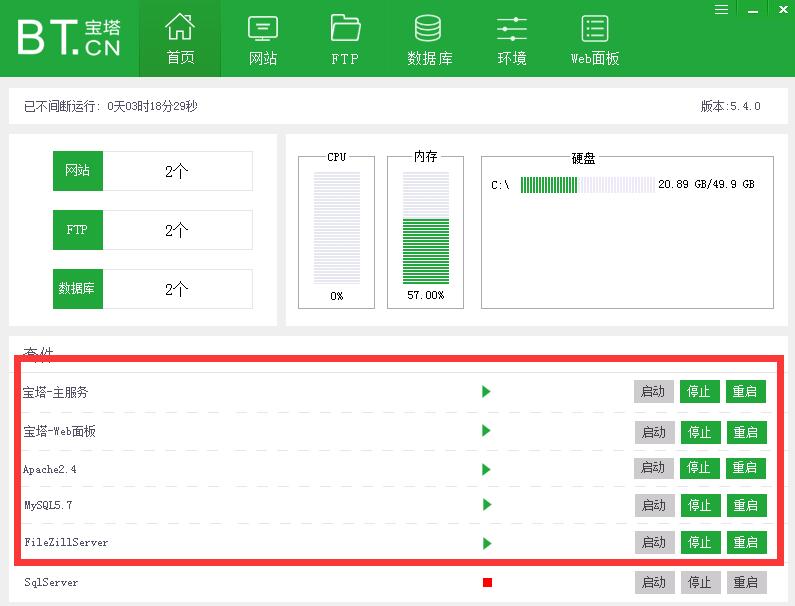Click 启动 for MySQL5.7
The width and height of the screenshot is (795, 606).
[x=655, y=506]
